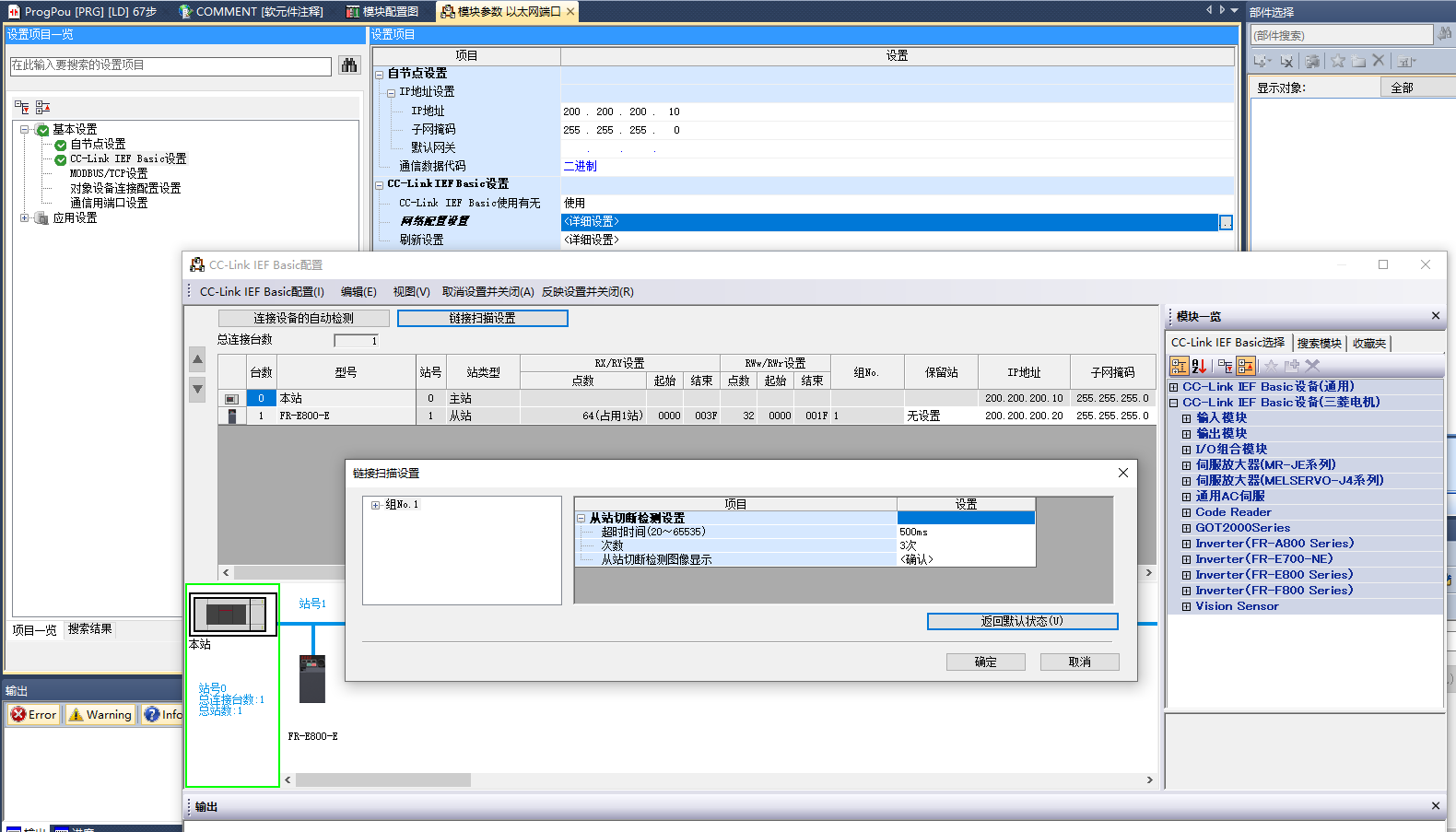Click horizontal scrollbar under the network diagram

point(382,780)
